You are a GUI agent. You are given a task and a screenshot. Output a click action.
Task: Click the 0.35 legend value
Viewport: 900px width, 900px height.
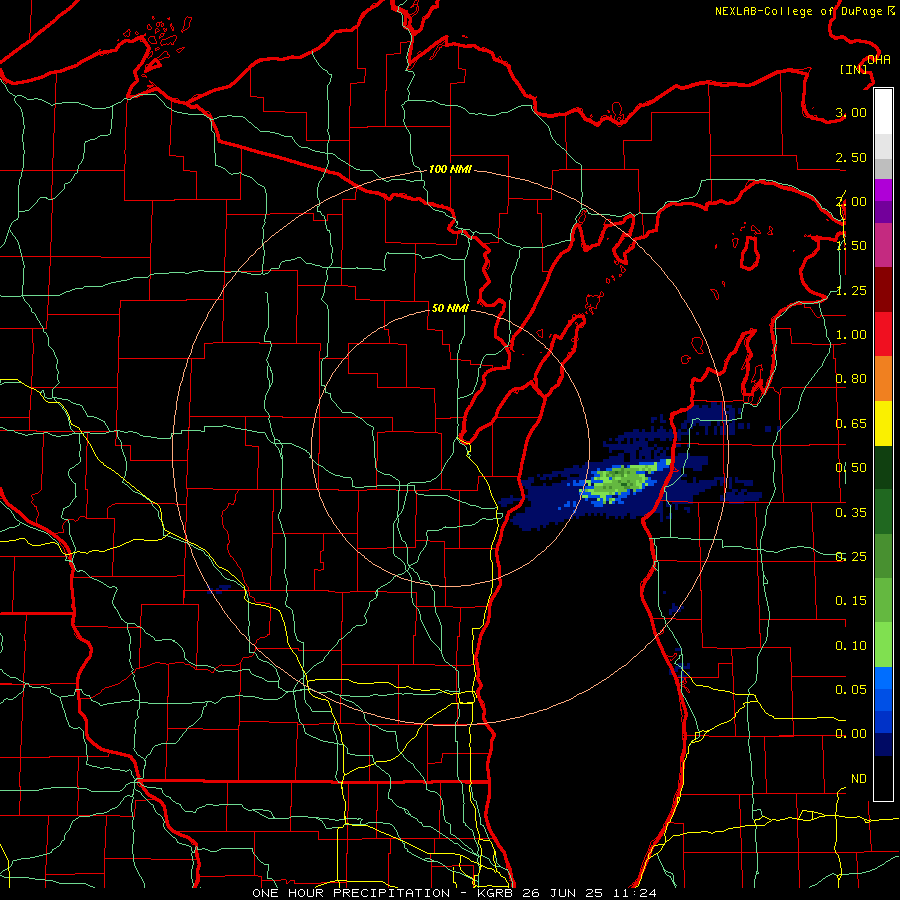(851, 513)
